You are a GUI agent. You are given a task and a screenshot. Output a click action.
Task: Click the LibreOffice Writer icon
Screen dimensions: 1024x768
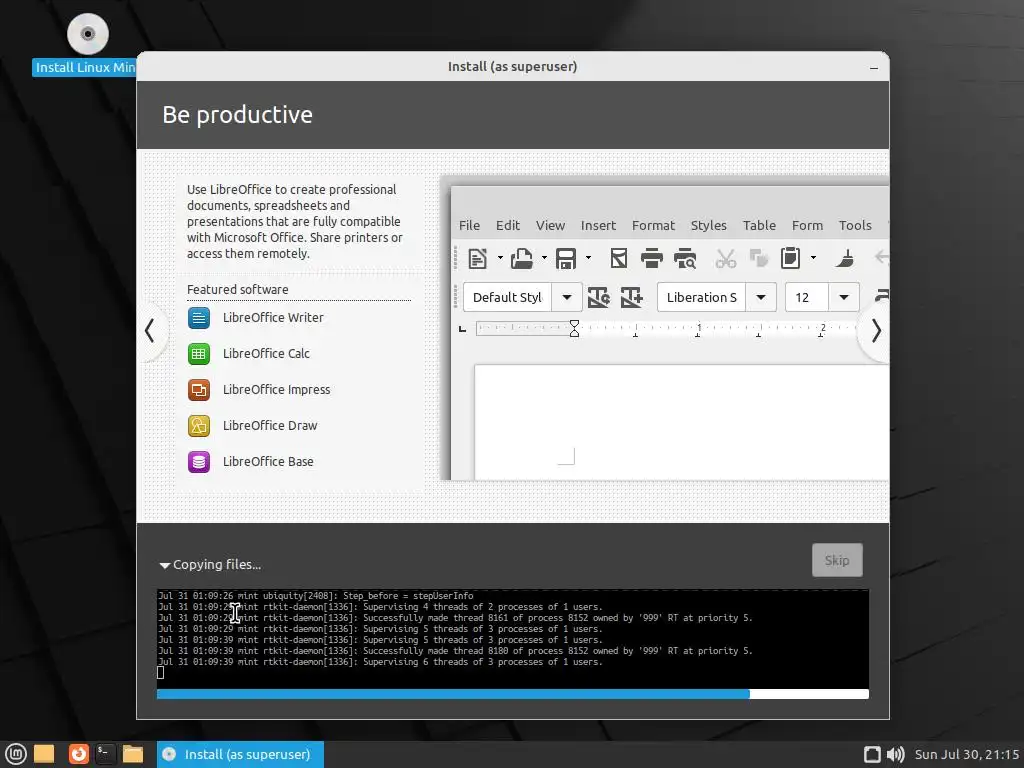pos(199,317)
